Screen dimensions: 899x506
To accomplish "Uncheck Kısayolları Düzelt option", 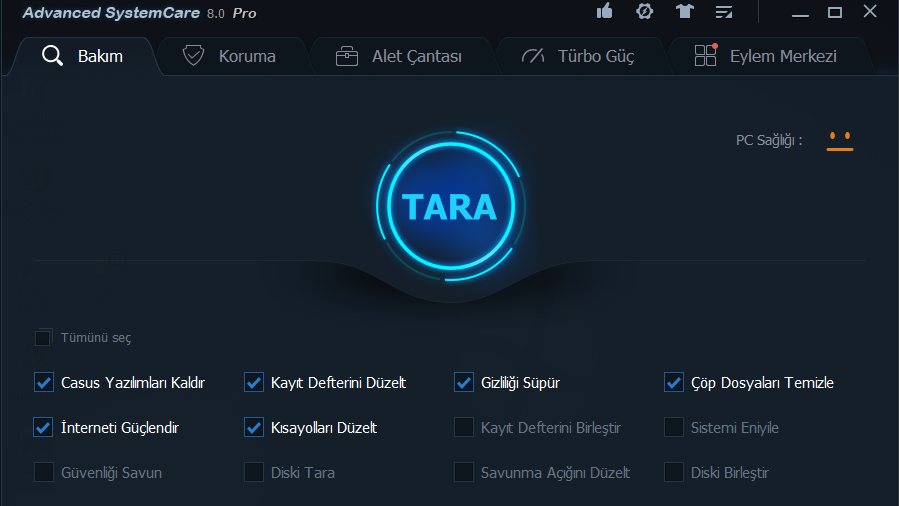I will point(253,427).
